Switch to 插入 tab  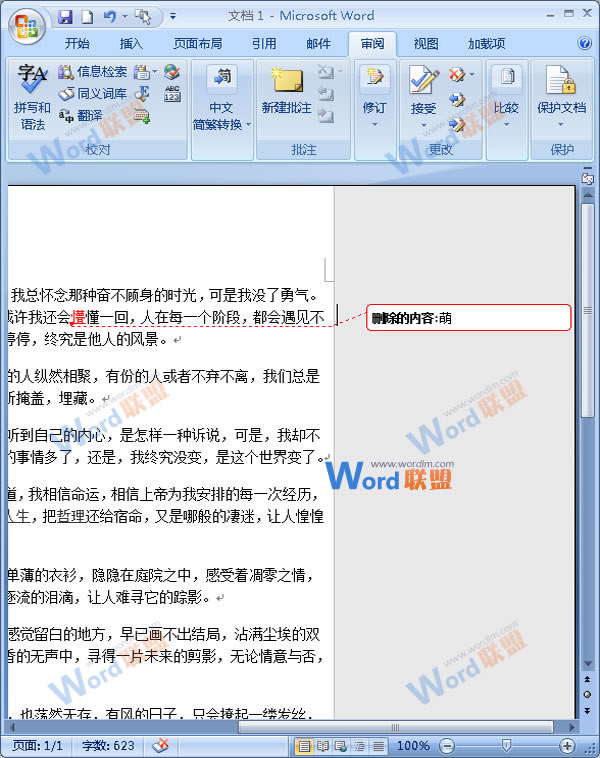point(131,44)
